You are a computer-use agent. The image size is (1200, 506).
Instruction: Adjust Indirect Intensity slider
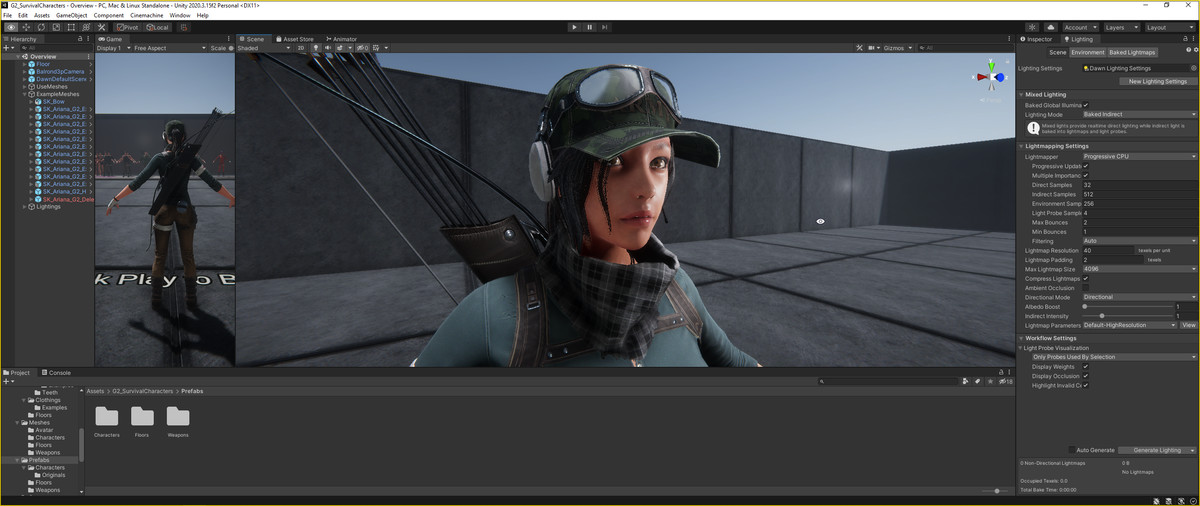point(1128,316)
